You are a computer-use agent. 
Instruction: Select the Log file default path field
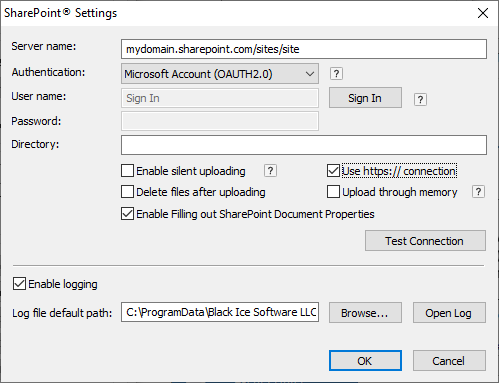[220, 312]
